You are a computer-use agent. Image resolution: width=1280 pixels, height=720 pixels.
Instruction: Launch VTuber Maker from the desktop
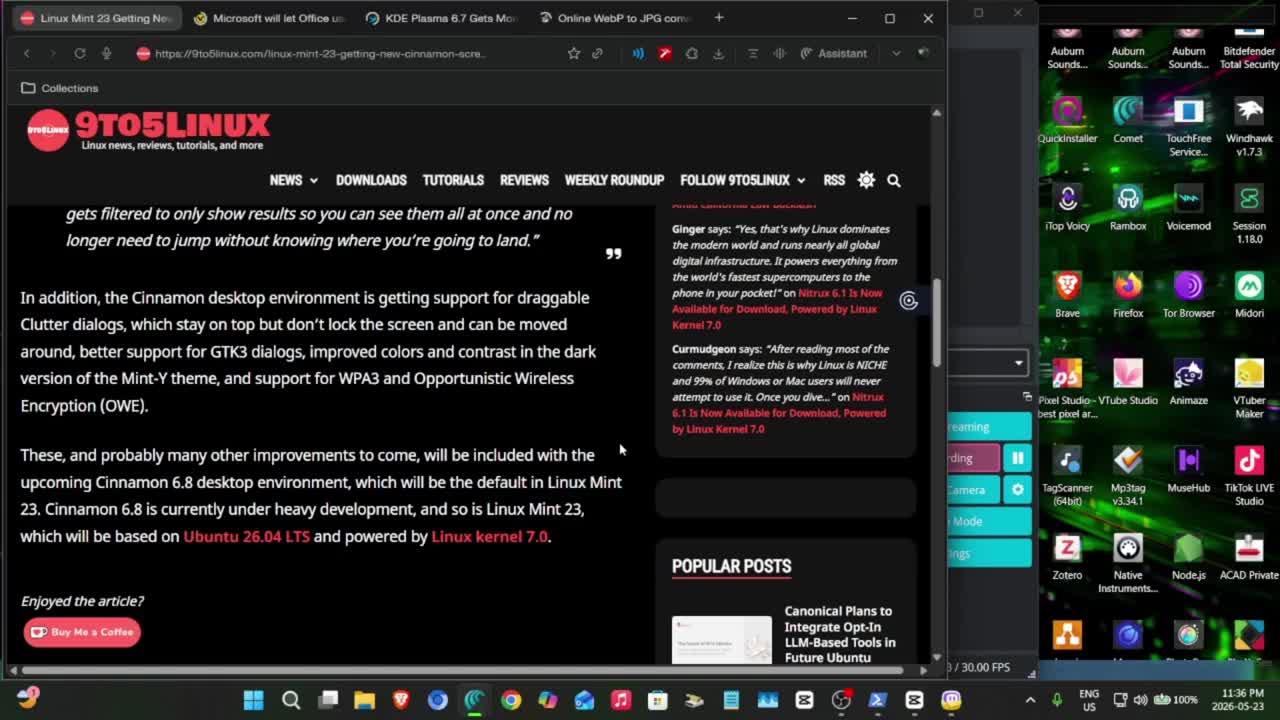pyautogui.click(x=1249, y=388)
